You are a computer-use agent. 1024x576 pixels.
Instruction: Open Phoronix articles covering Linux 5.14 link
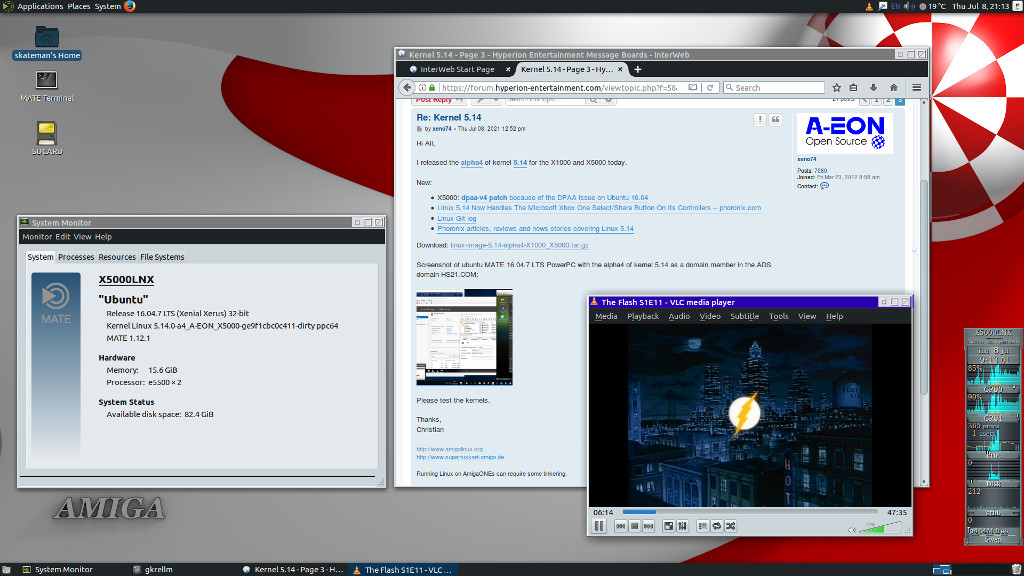tap(536, 229)
